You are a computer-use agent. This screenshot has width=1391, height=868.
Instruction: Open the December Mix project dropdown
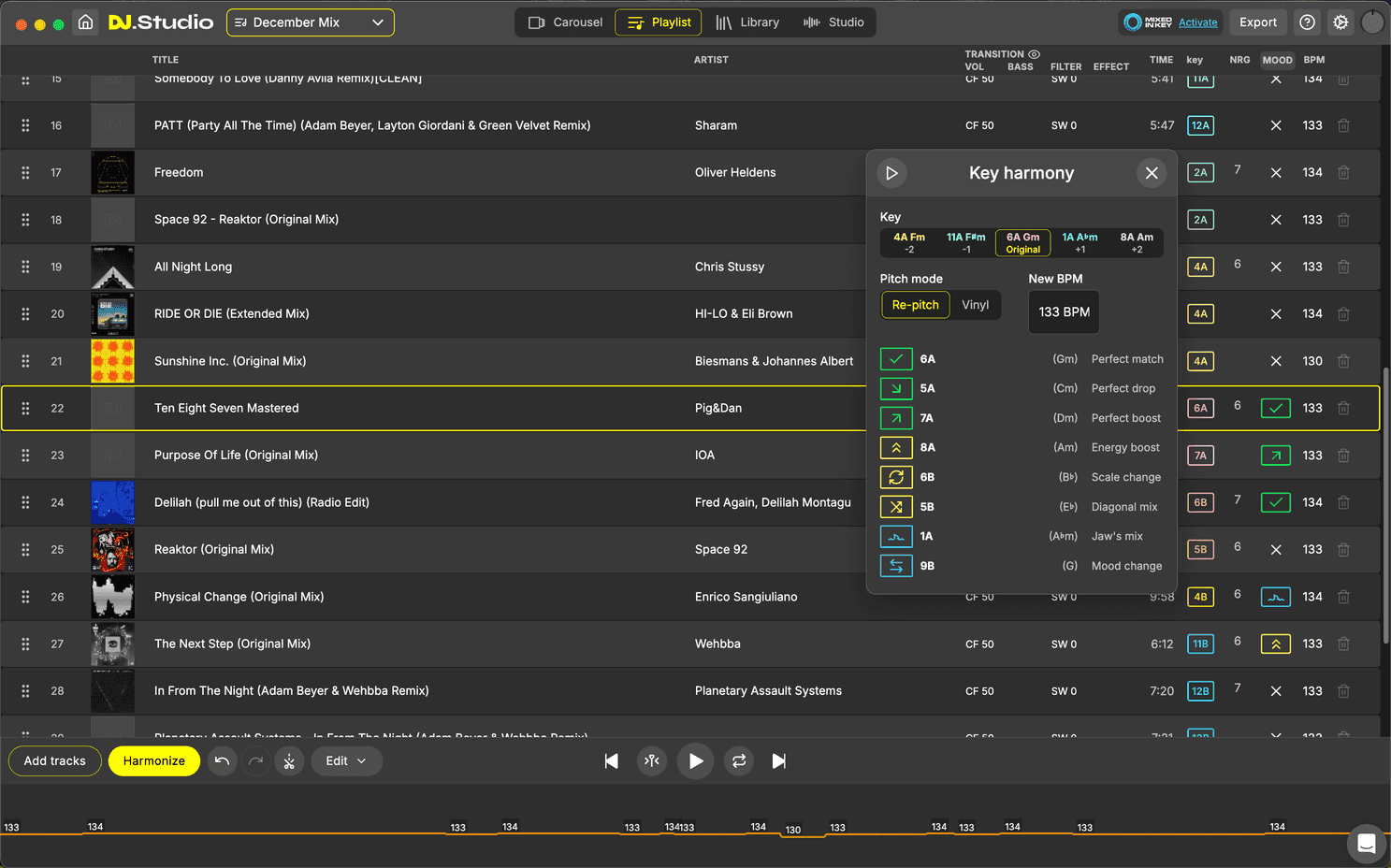pos(310,22)
